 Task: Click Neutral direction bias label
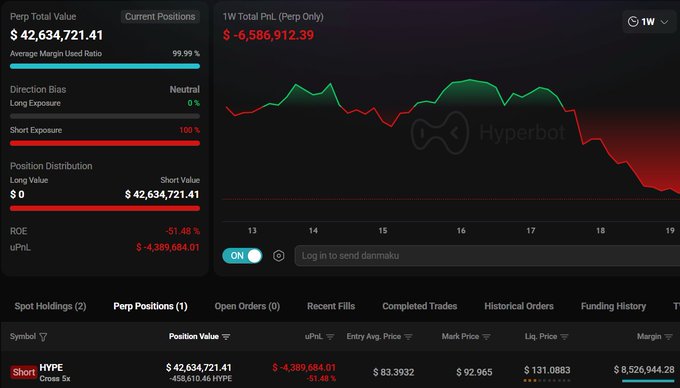click(184, 89)
